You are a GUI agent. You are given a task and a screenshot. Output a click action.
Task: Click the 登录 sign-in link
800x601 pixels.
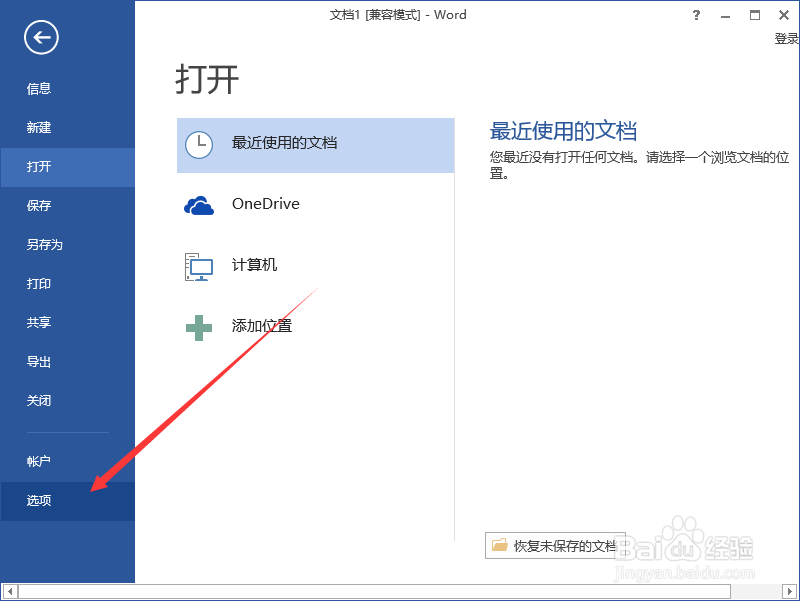[x=786, y=39]
